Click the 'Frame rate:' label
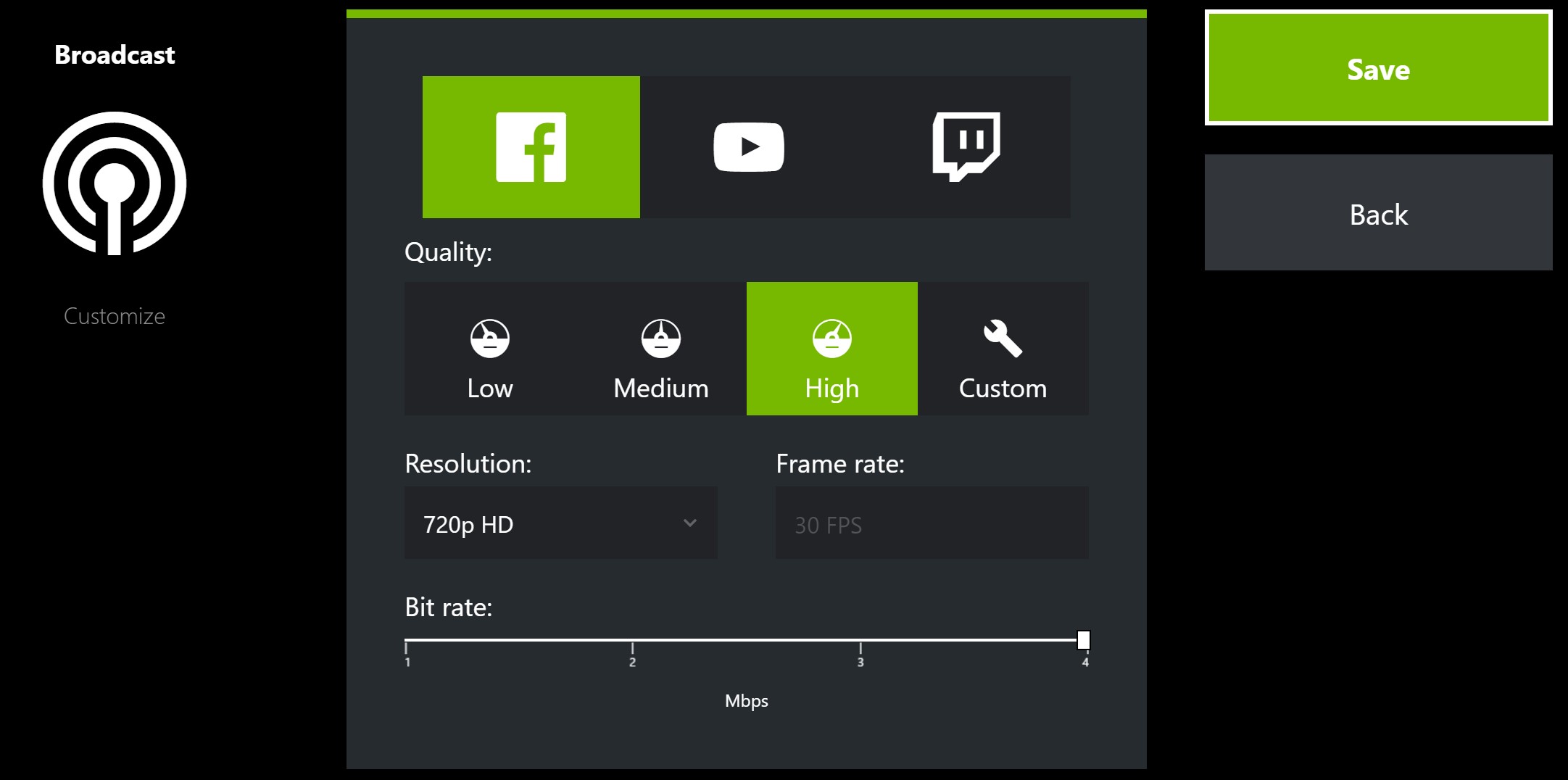Viewport: 1568px width, 780px height. pyautogui.click(x=840, y=464)
